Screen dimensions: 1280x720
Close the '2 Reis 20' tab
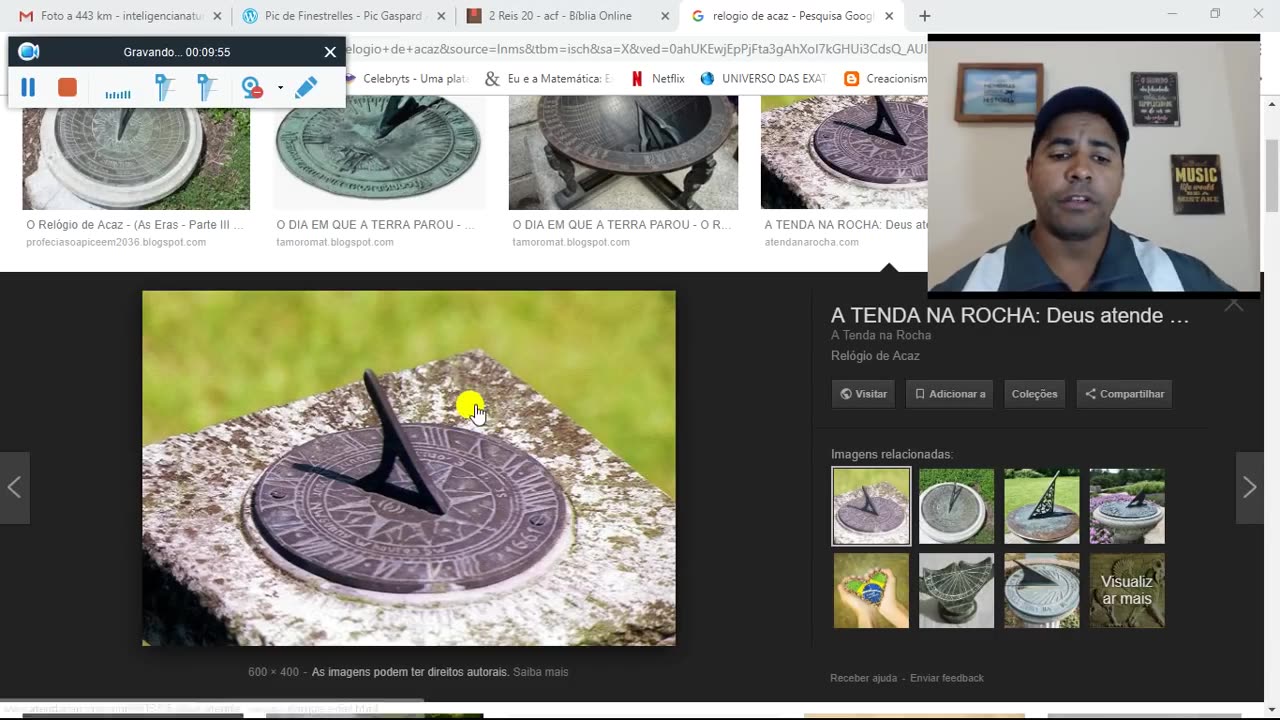point(665,16)
